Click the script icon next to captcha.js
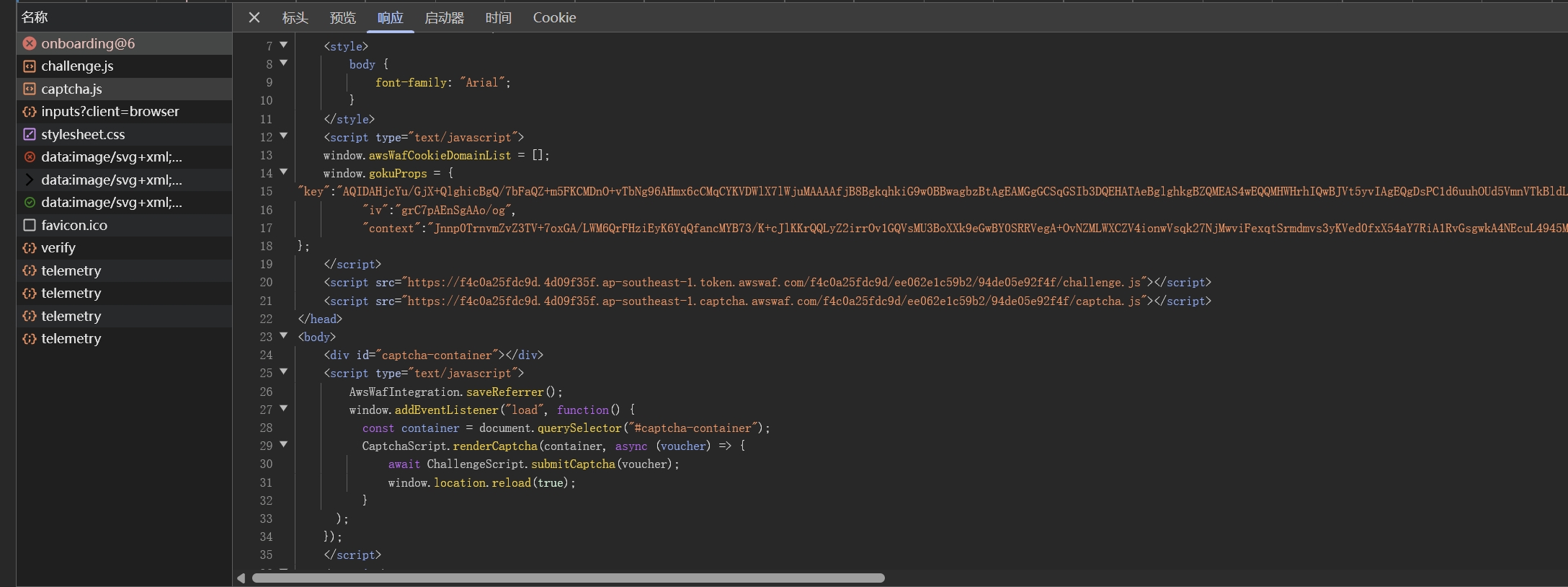 30,89
